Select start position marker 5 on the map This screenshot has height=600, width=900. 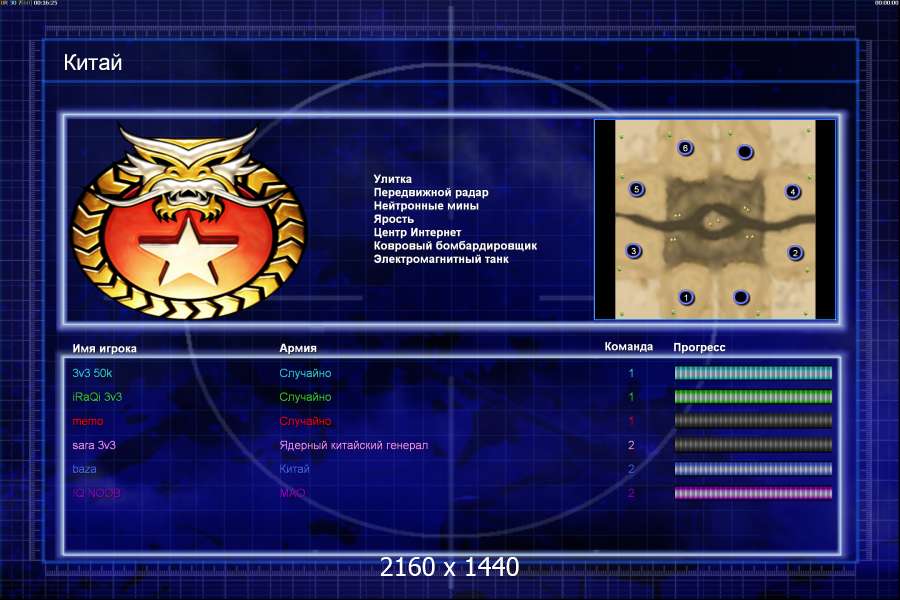(636, 189)
